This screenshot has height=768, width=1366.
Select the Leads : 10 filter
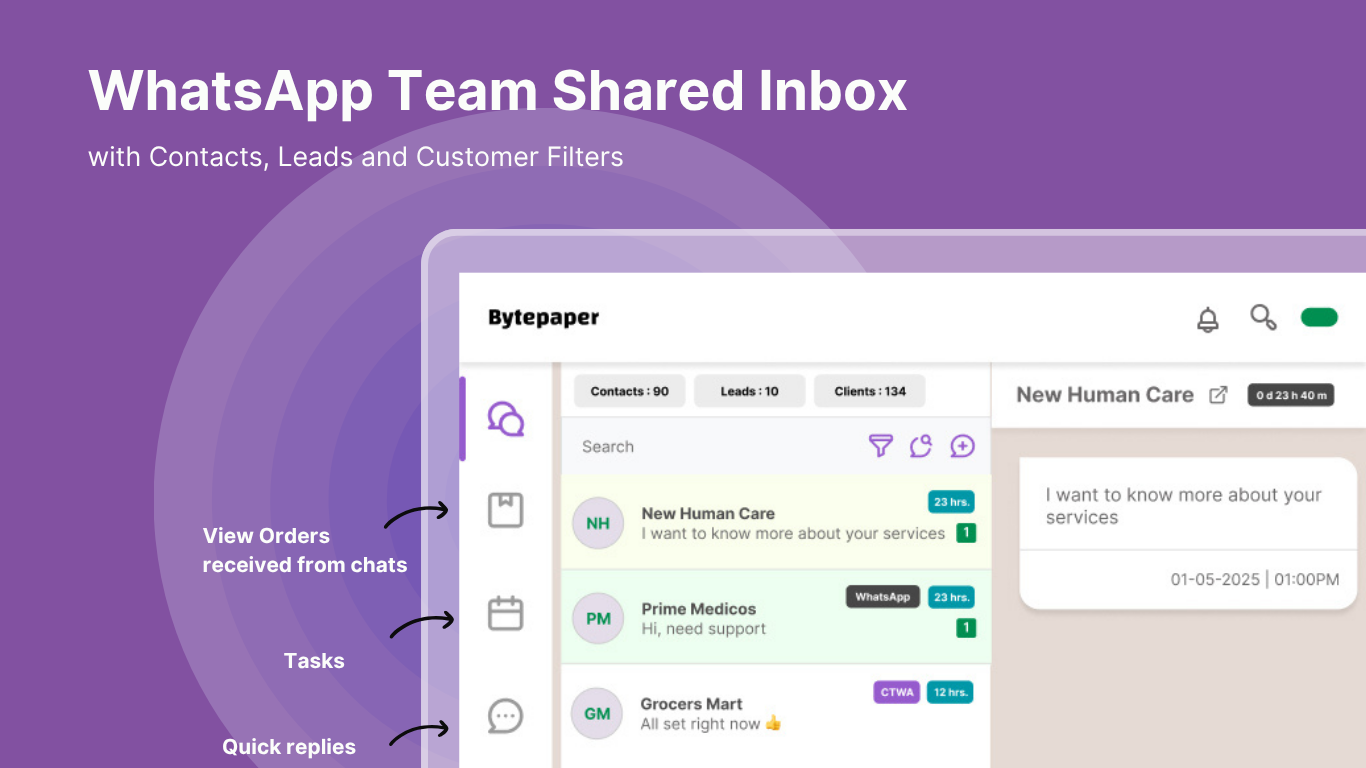click(x=750, y=391)
